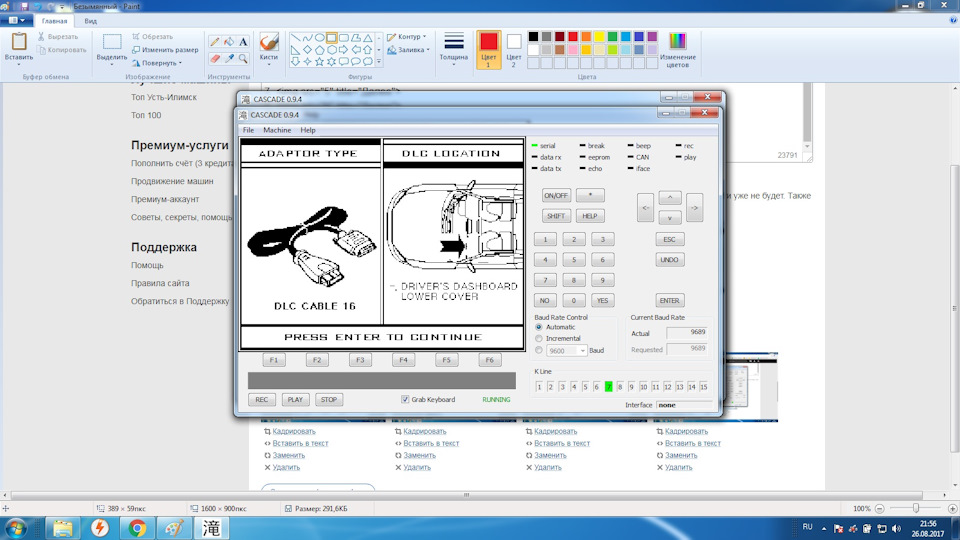The image size is (960, 540).
Task: Open the Paint file menu dropdown
Action: pos(17,20)
